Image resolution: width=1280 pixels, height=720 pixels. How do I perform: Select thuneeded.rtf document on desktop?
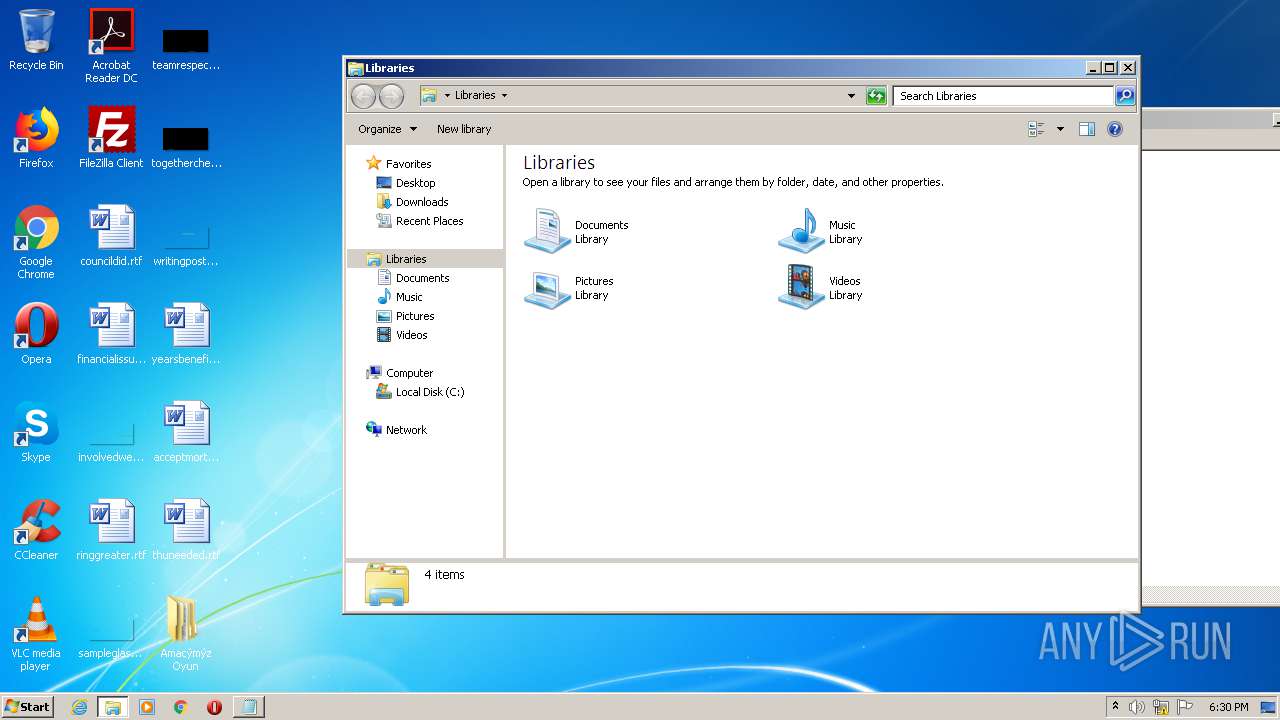pyautogui.click(x=185, y=530)
